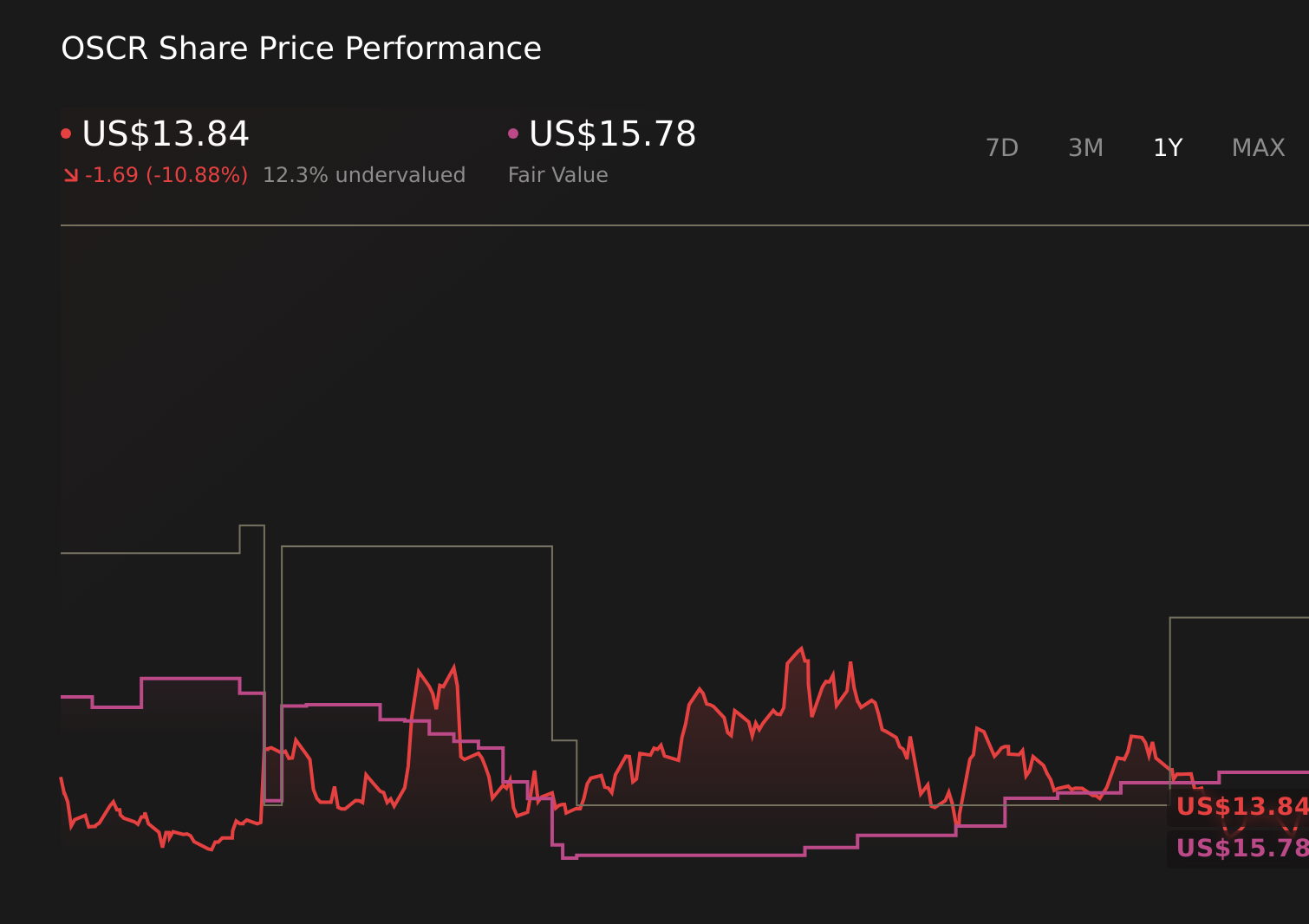The width and height of the screenshot is (1309, 924).
Task: Click the -1.69 (-10.88%) change text
Action: pyautogui.click(x=165, y=174)
